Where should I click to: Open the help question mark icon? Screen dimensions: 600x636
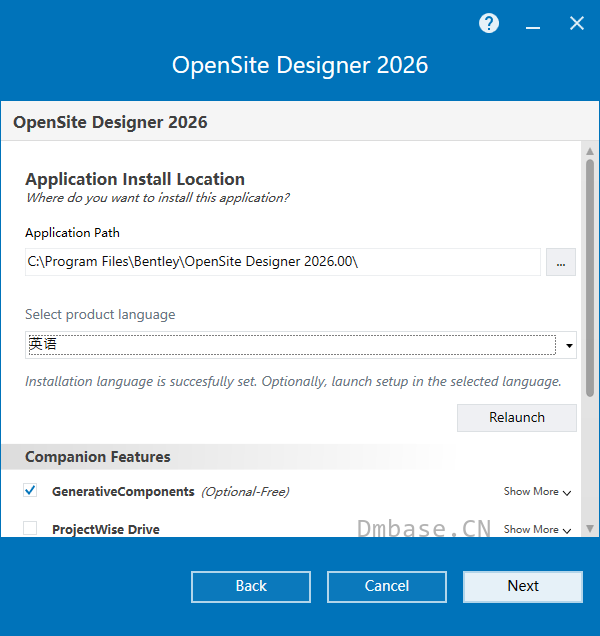[488, 23]
